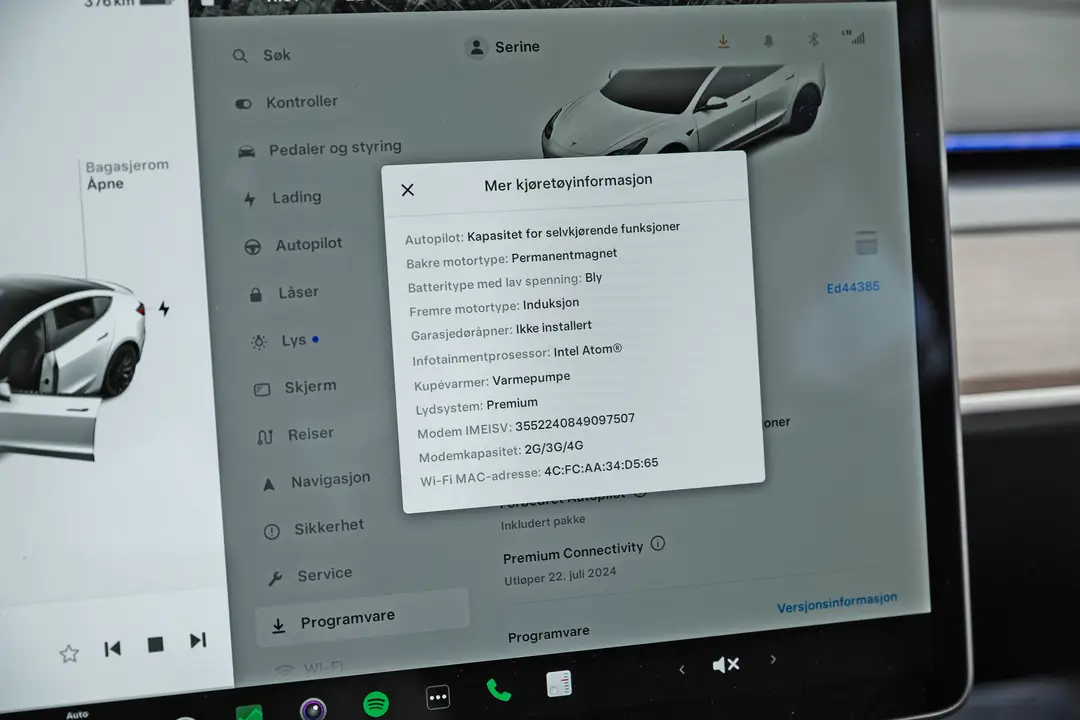The image size is (1080, 720).
Task: Stop media playback
Action: (x=156, y=644)
